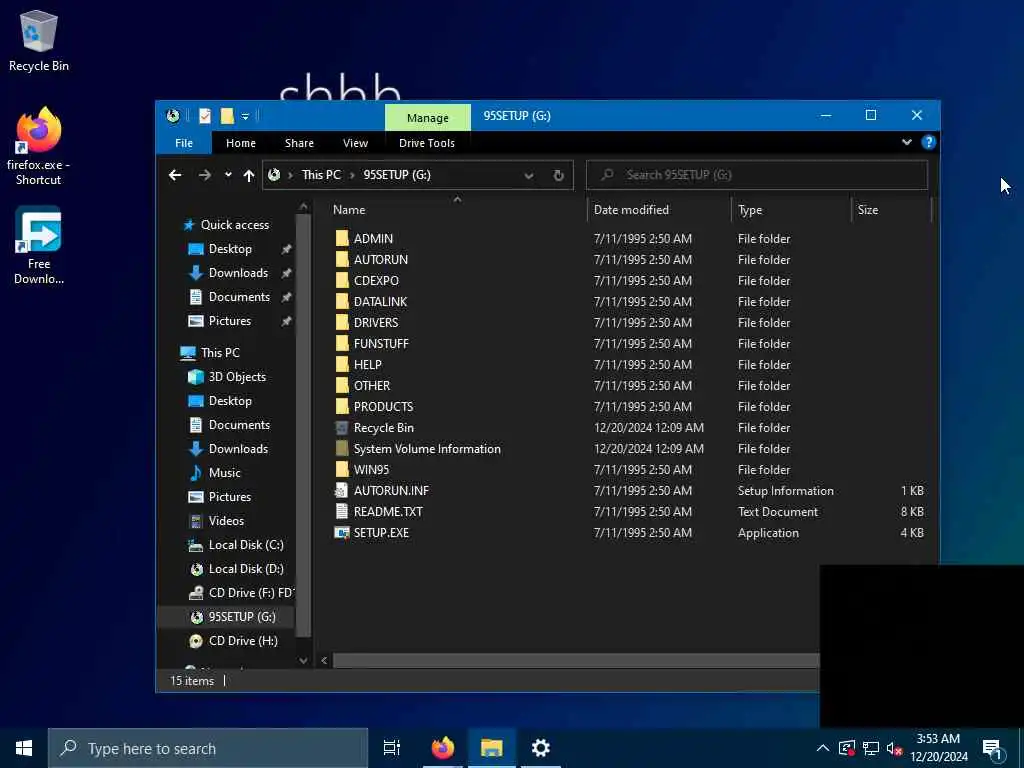Screen dimensions: 1024x768
Task: Click the Task View taskbar button
Action: [392, 748]
